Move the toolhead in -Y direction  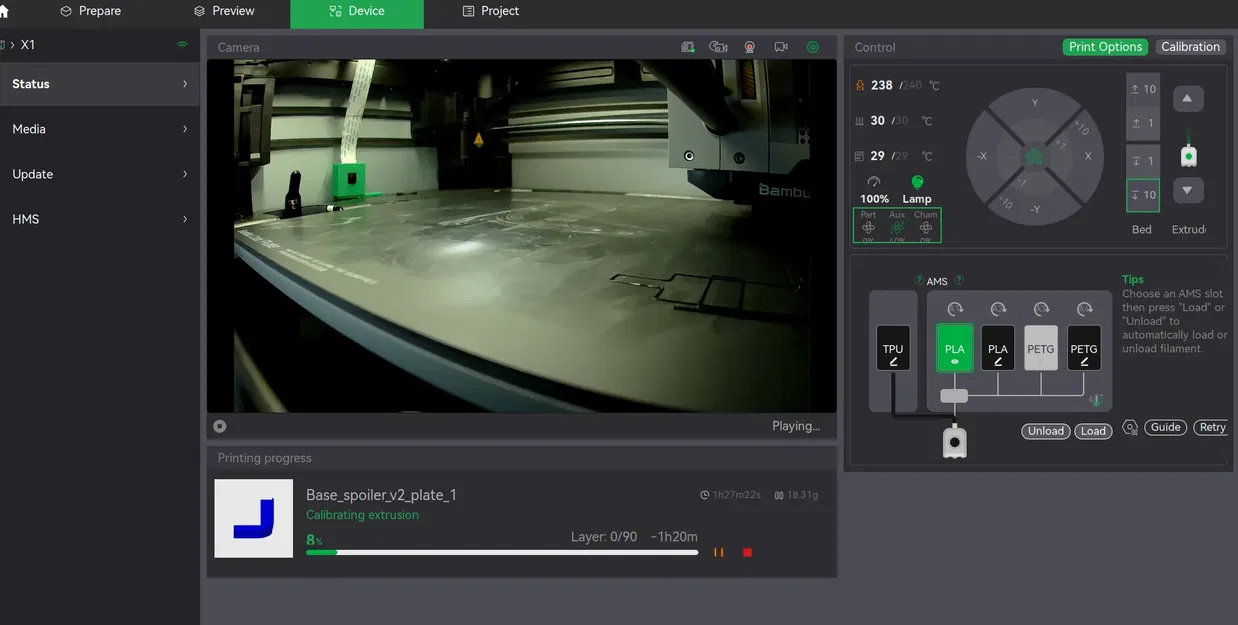(x=1035, y=209)
